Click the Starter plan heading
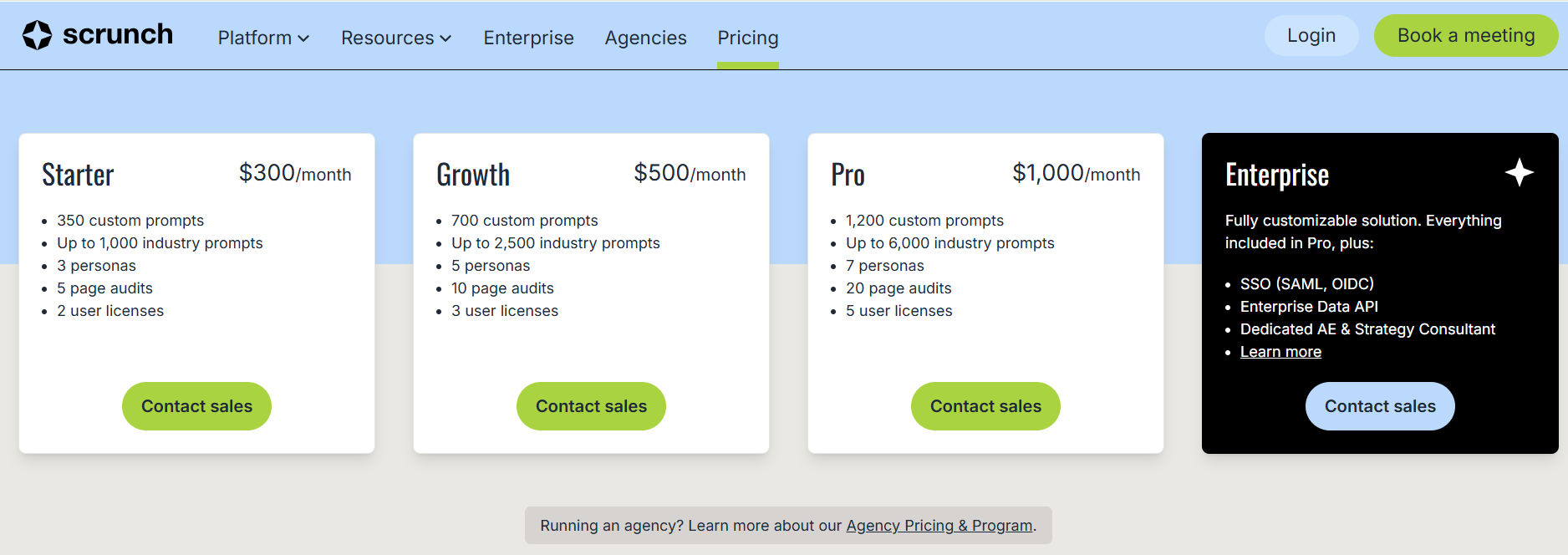 point(78,174)
